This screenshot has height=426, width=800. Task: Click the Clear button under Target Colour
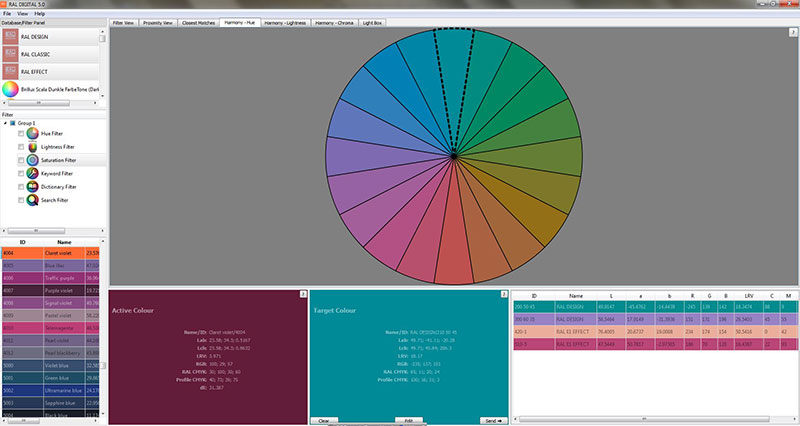(x=324, y=421)
